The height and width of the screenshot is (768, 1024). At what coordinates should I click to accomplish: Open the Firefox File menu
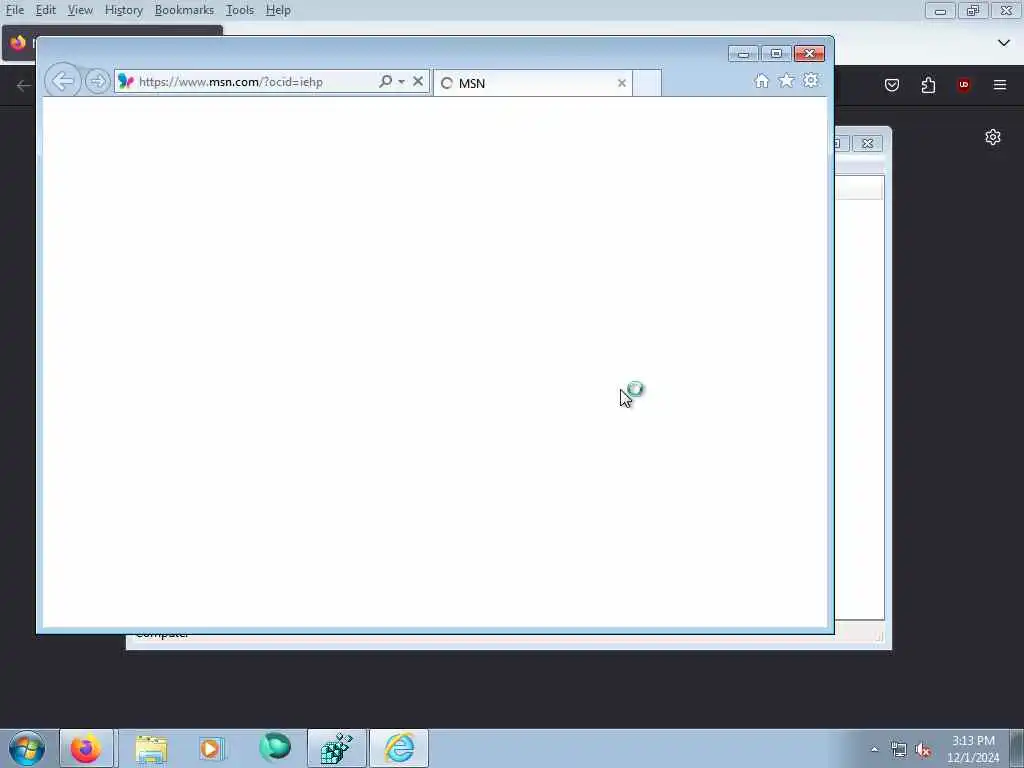click(x=14, y=10)
